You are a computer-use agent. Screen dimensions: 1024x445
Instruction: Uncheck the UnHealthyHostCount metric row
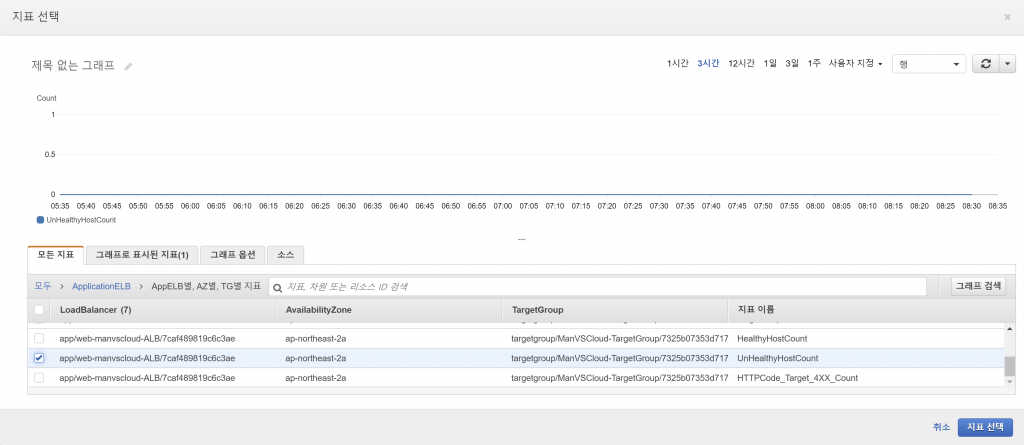coord(39,358)
